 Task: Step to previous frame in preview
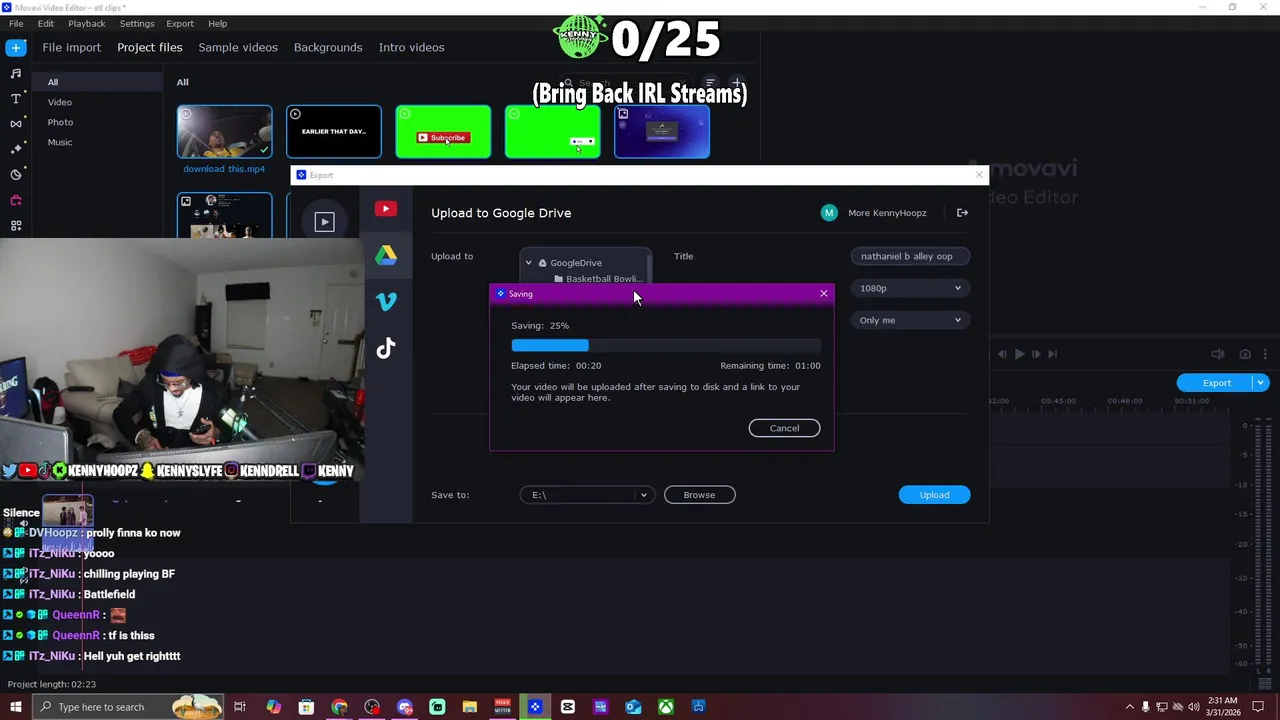(x=1002, y=354)
